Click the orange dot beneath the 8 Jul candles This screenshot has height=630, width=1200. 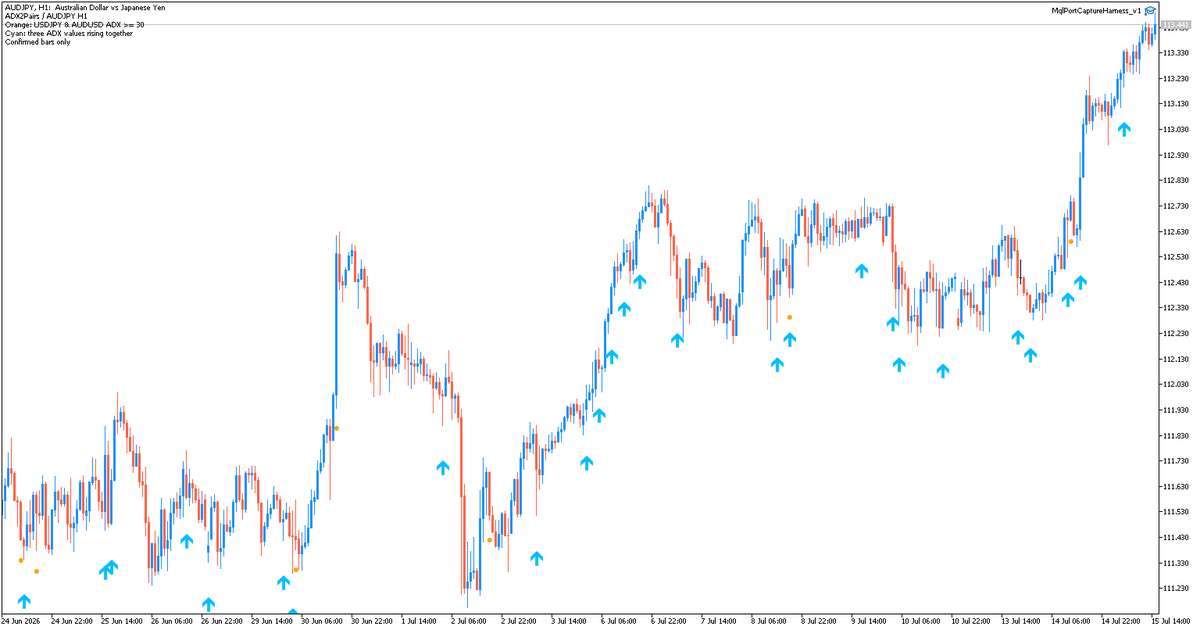(790, 317)
